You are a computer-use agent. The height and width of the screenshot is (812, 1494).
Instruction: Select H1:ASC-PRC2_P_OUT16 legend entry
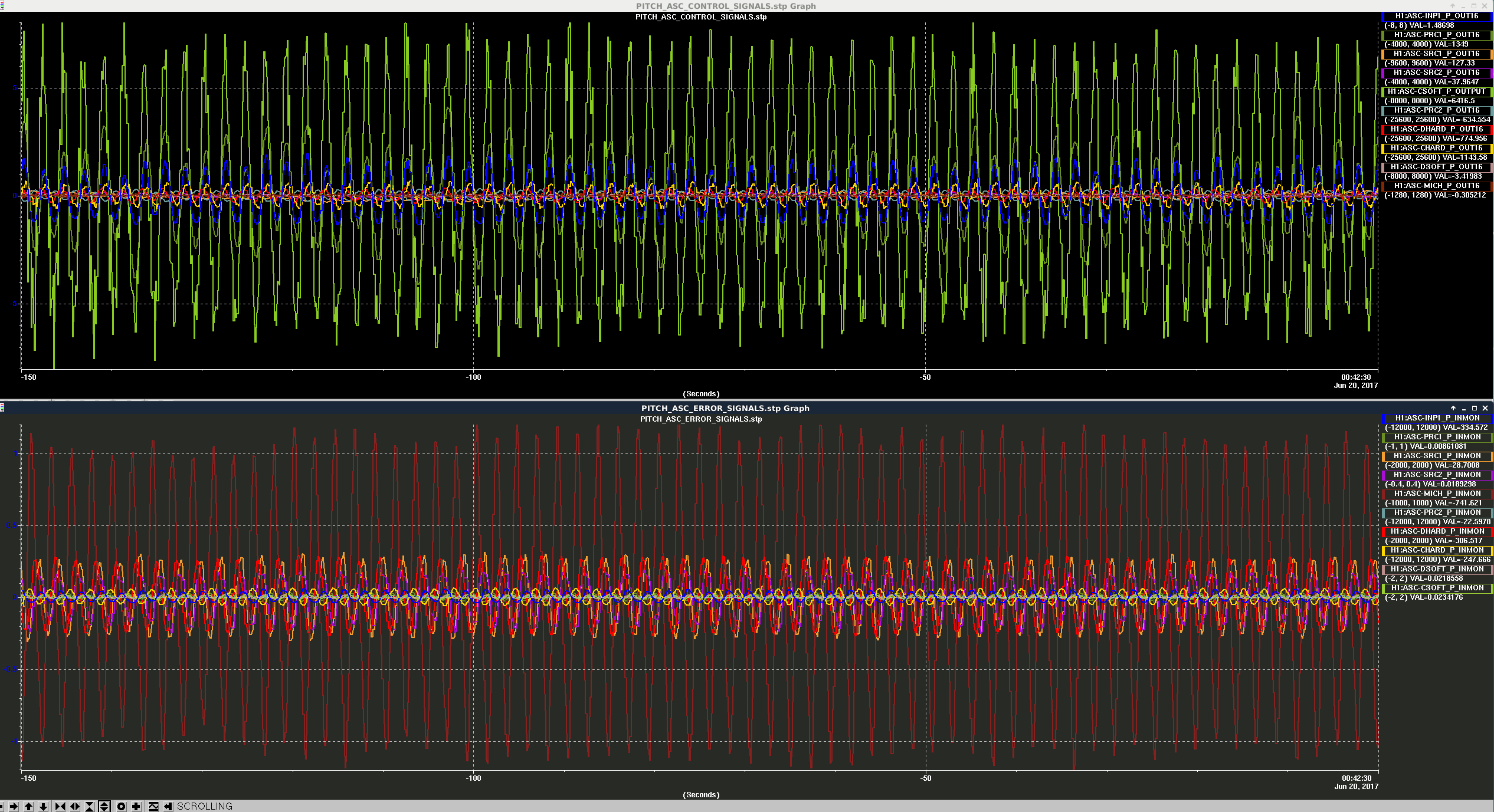1437,110
